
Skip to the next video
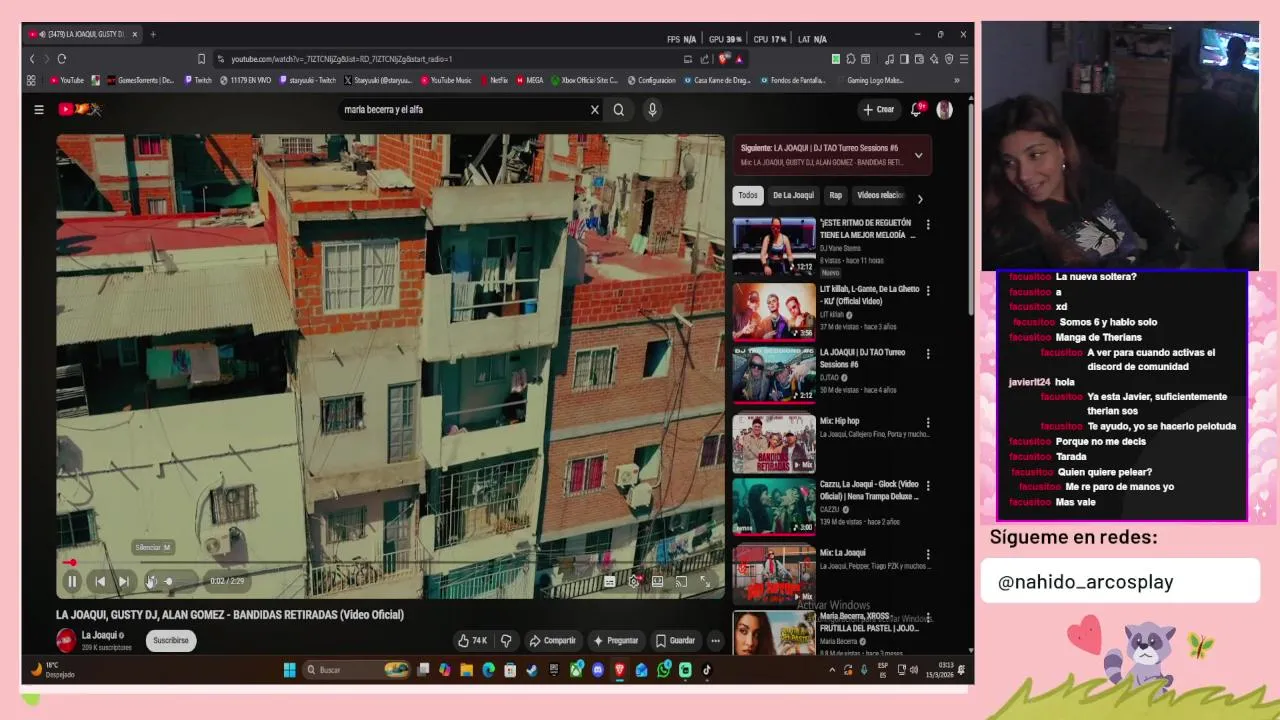(124, 581)
